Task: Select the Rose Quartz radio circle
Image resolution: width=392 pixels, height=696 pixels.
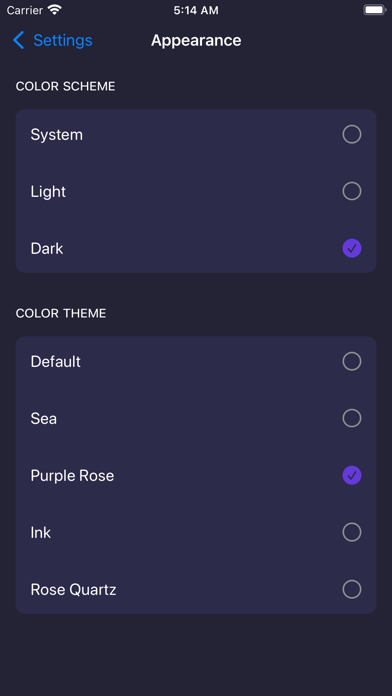Action: (352, 589)
